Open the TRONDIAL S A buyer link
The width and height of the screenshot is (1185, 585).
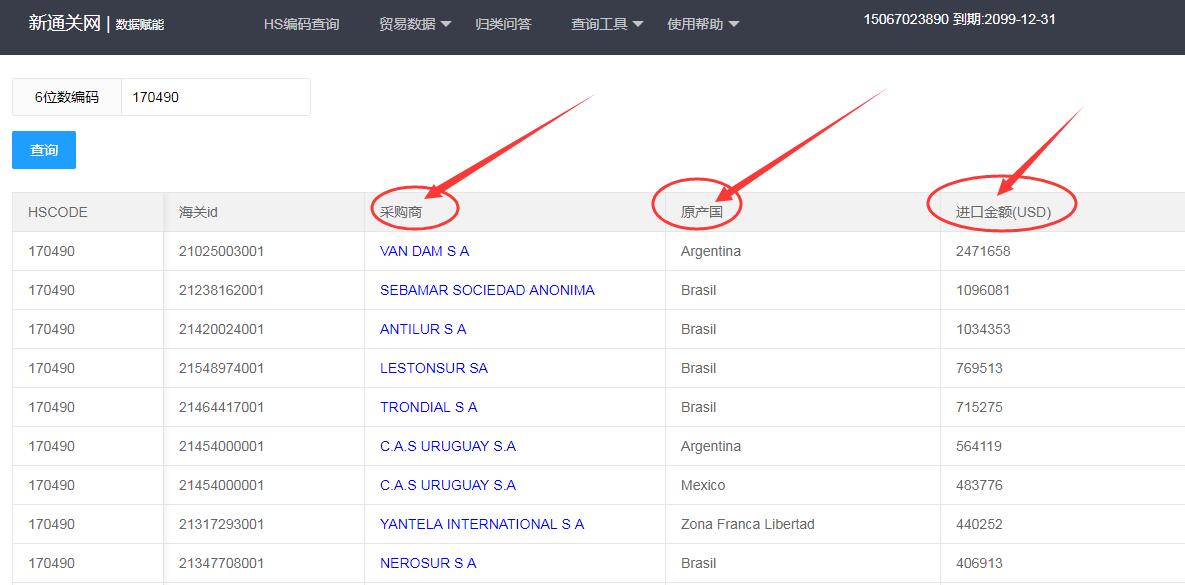(429, 407)
